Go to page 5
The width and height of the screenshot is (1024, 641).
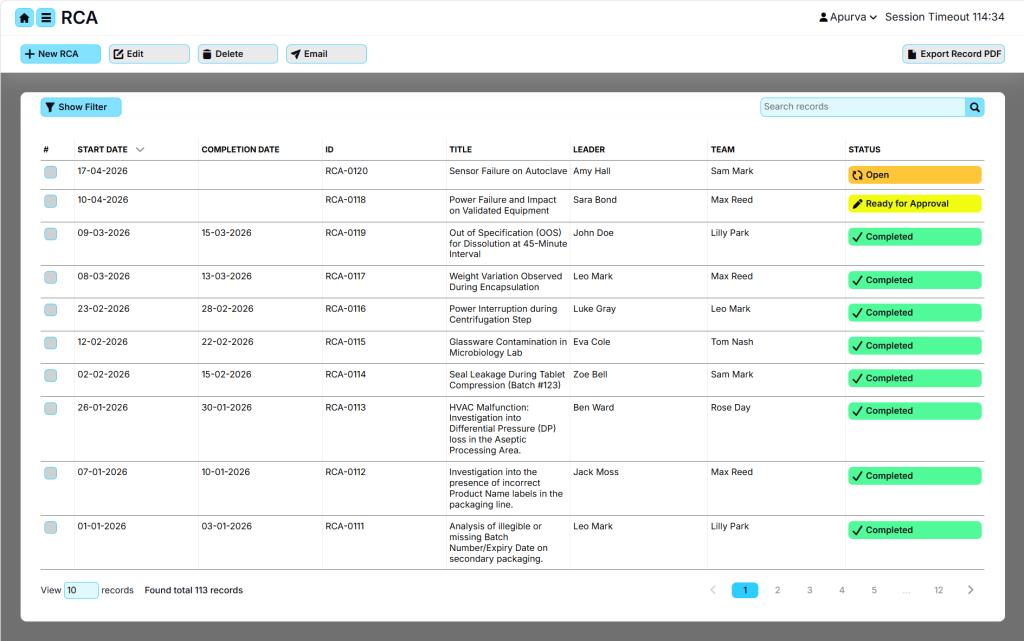[x=874, y=590]
